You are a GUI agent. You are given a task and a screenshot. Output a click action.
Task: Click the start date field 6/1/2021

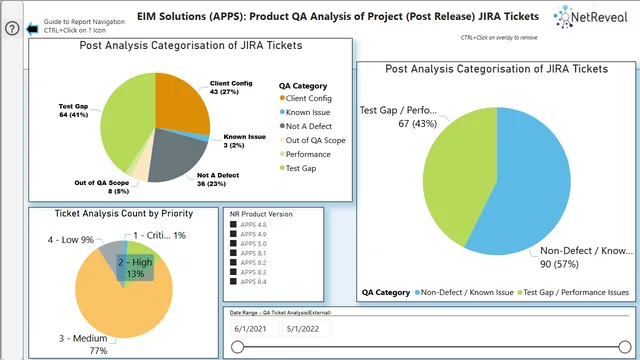coord(254,329)
